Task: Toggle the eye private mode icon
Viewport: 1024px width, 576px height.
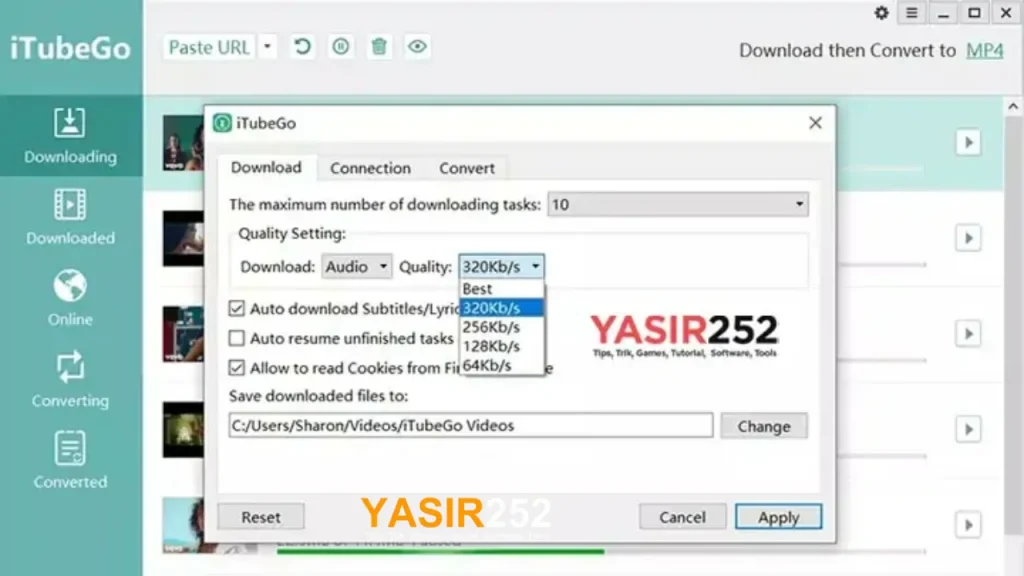Action: 417,46
